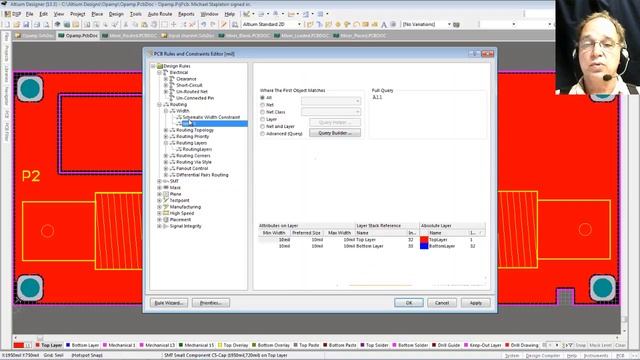
Task: Switch to the Top Overlay layer tab
Action: click(x=233, y=345)
